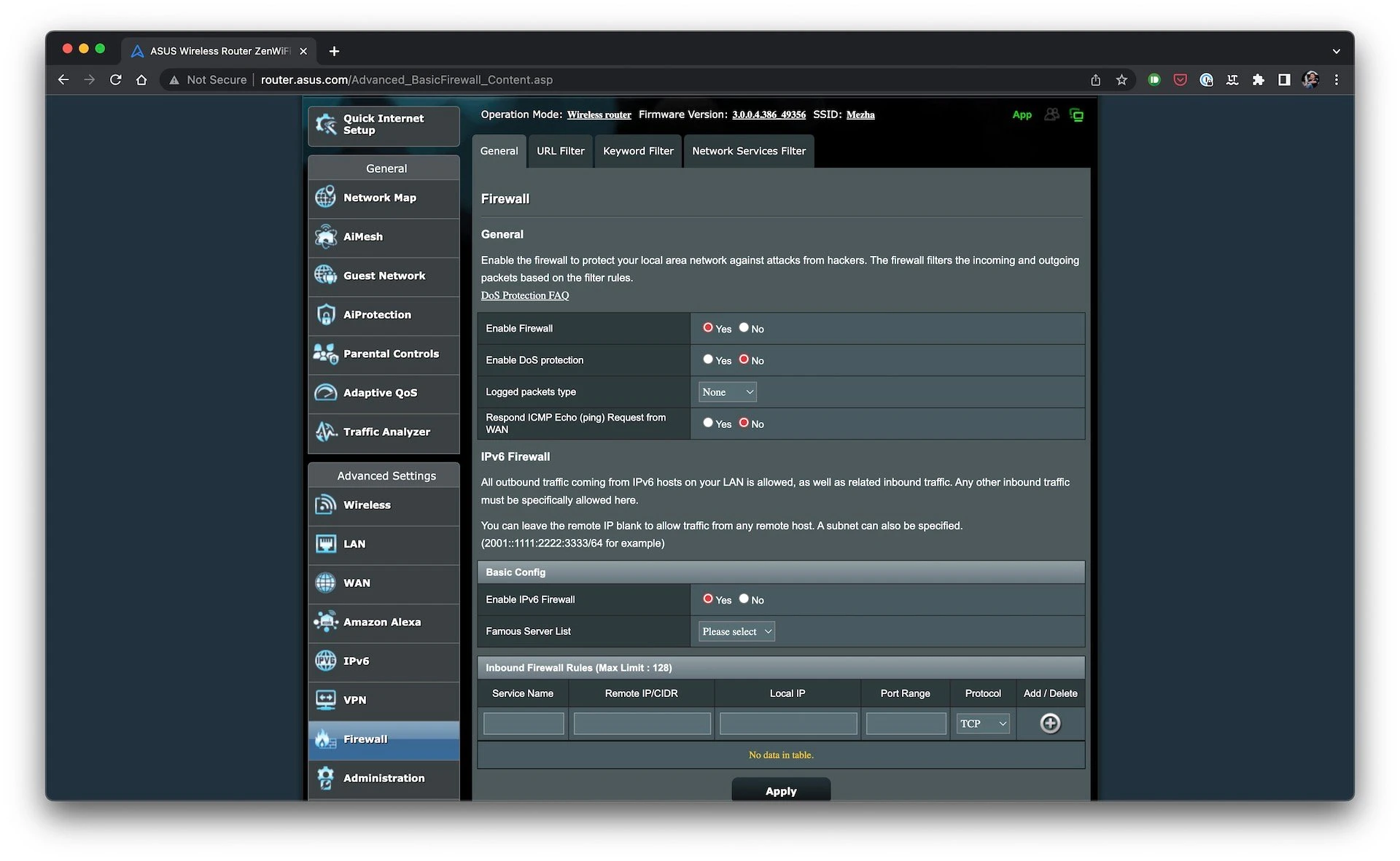Reload the page in browser
Viewport: 1400px width, 861px height.
coord(115,79)
